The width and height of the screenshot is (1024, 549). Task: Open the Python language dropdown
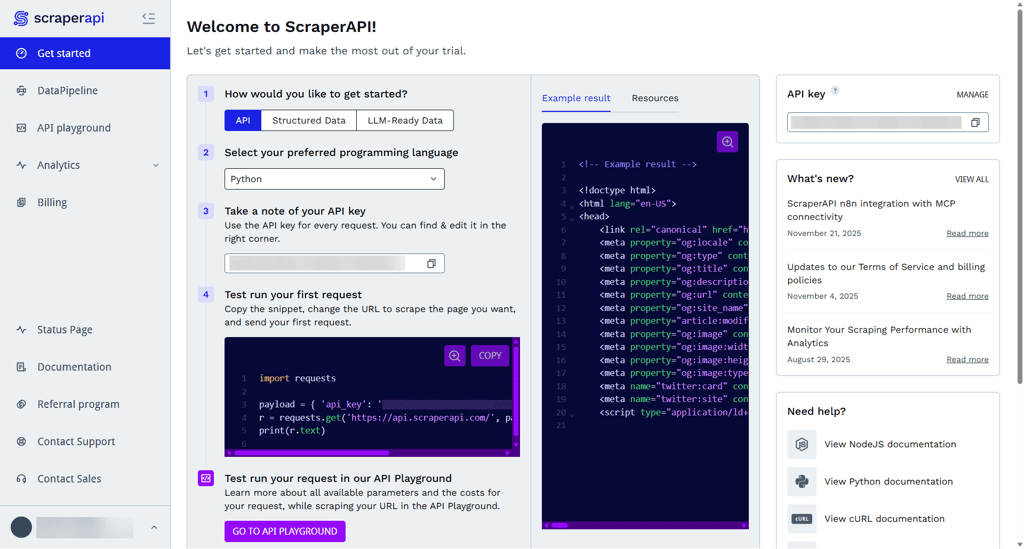334,179
